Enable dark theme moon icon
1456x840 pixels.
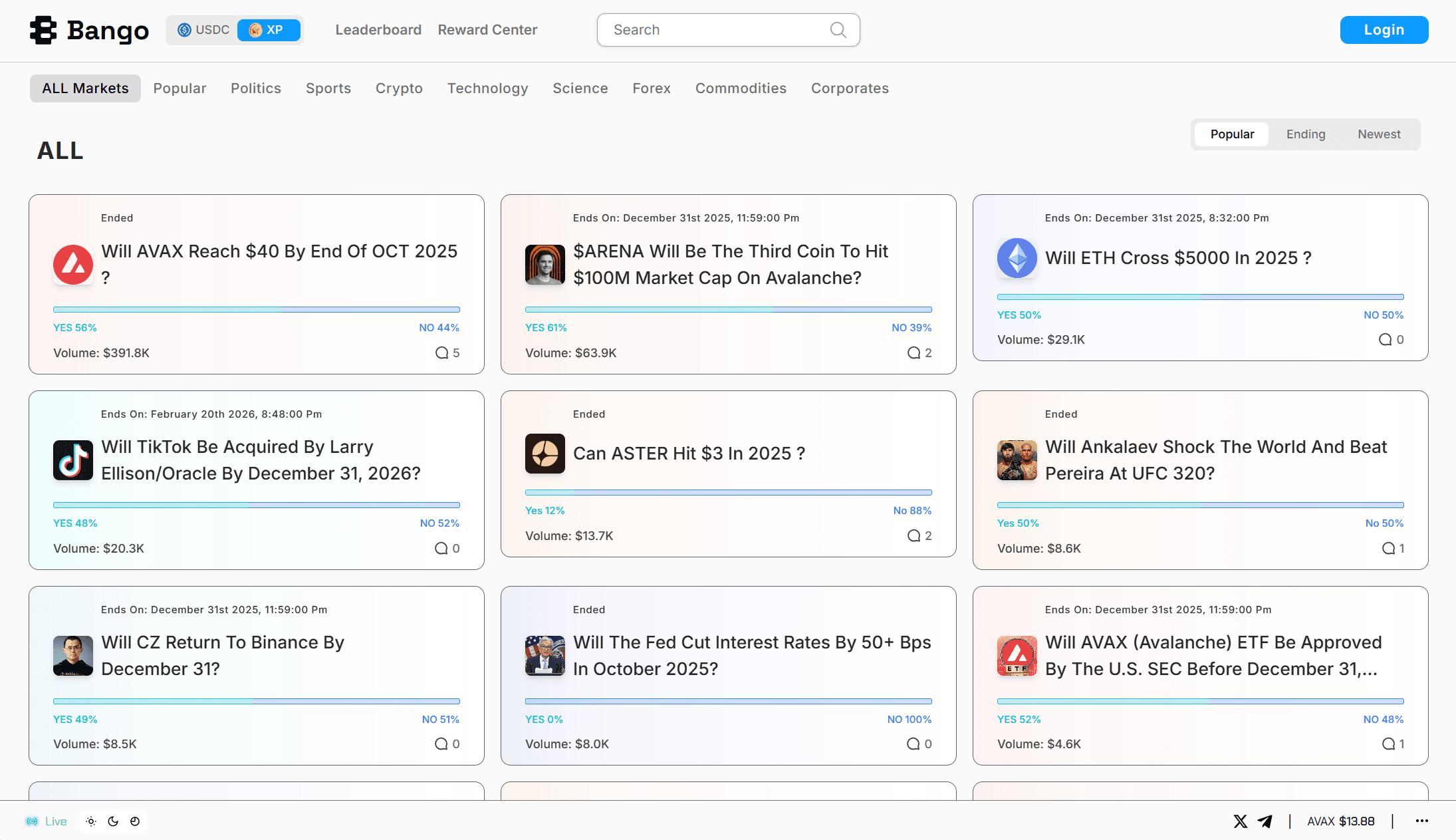pos(113,821)
